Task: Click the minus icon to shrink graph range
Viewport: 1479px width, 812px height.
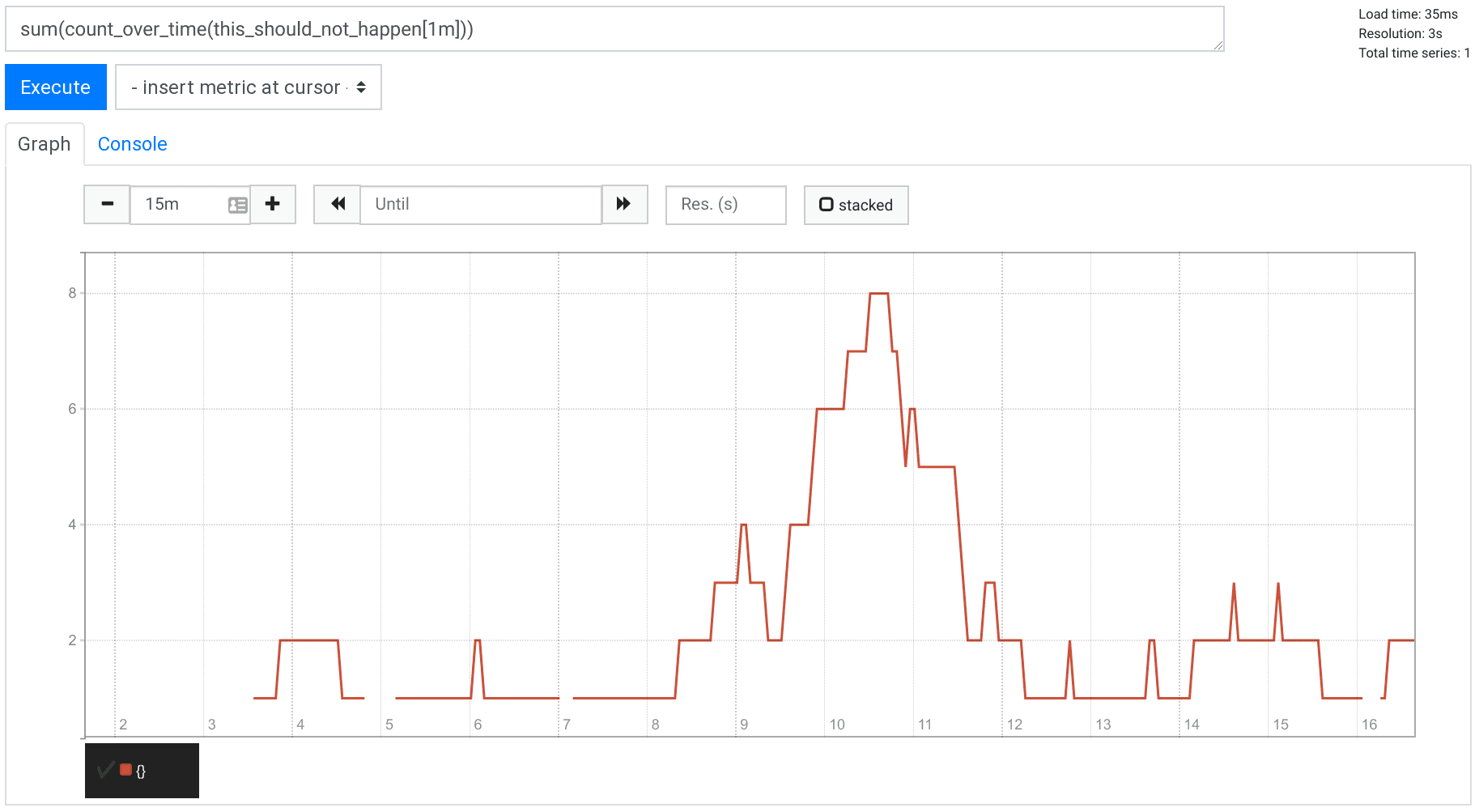Action: [x=106, y=205]
